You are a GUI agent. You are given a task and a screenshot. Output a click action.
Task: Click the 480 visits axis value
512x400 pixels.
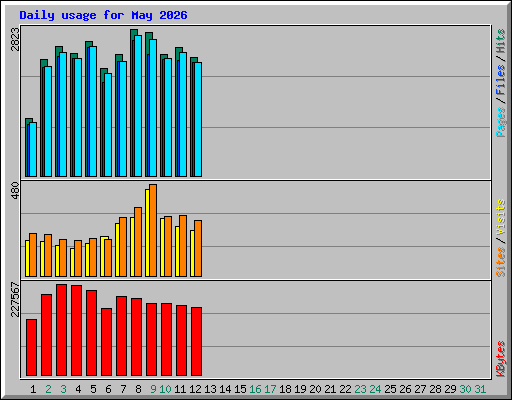point(15,191)
